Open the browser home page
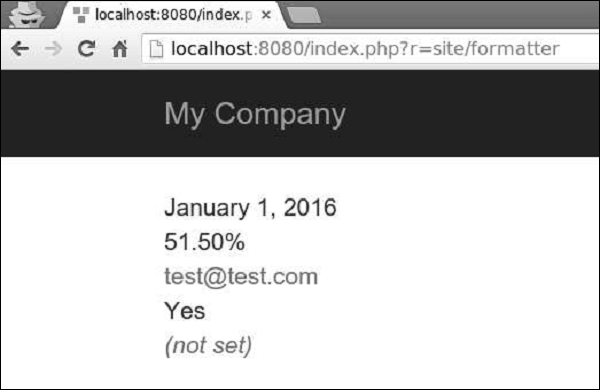 point(119,49)
